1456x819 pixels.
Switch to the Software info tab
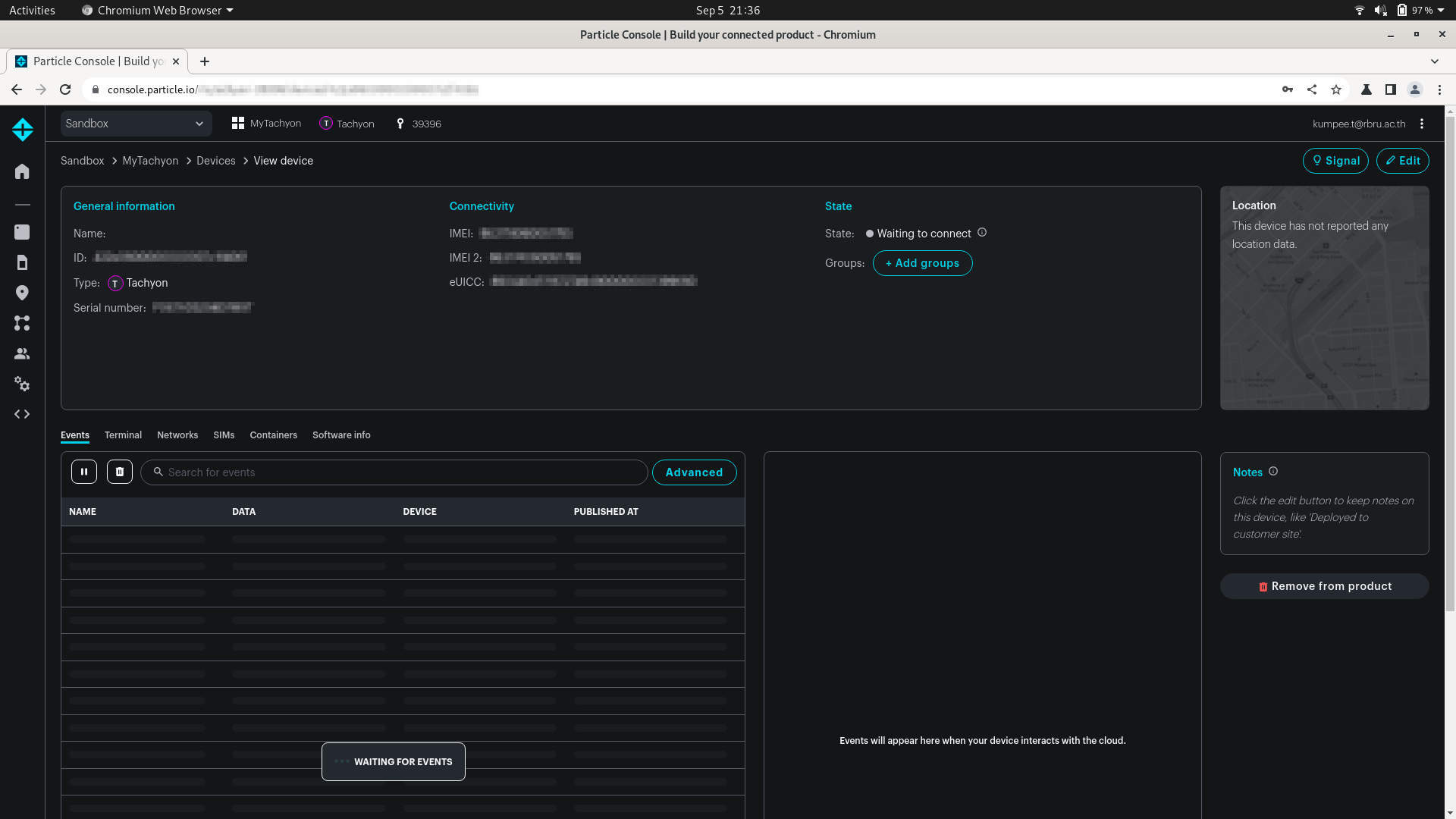tap(341, 435)
